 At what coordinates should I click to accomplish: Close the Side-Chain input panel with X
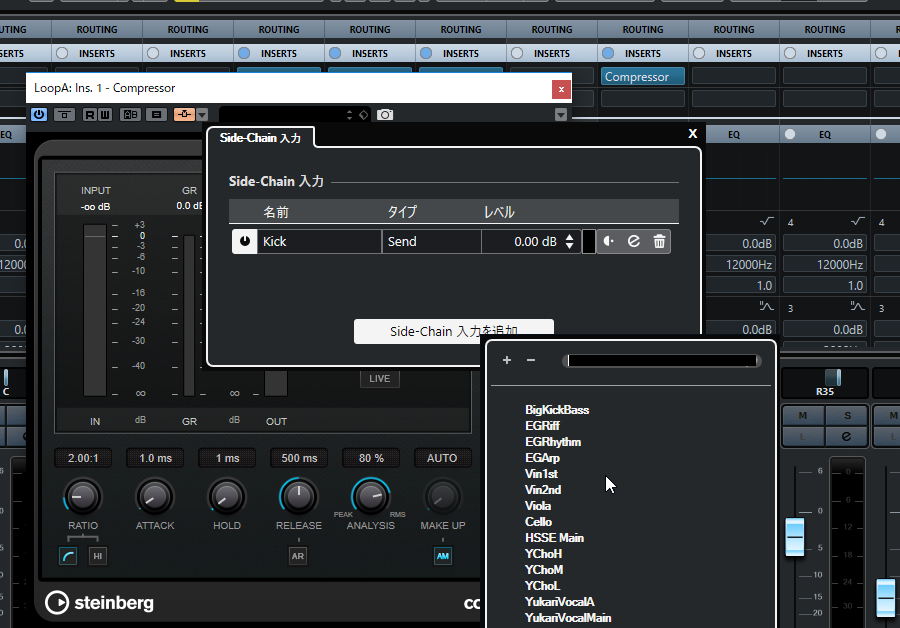(x=693, y=134)
